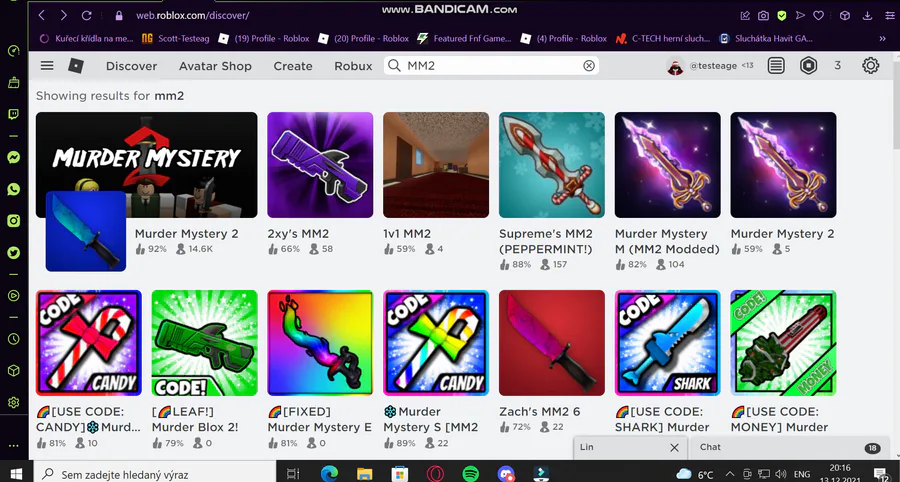Take a snapshot with the camera icon
Viewport: 900px width, 482px height.
click(763, 15)
